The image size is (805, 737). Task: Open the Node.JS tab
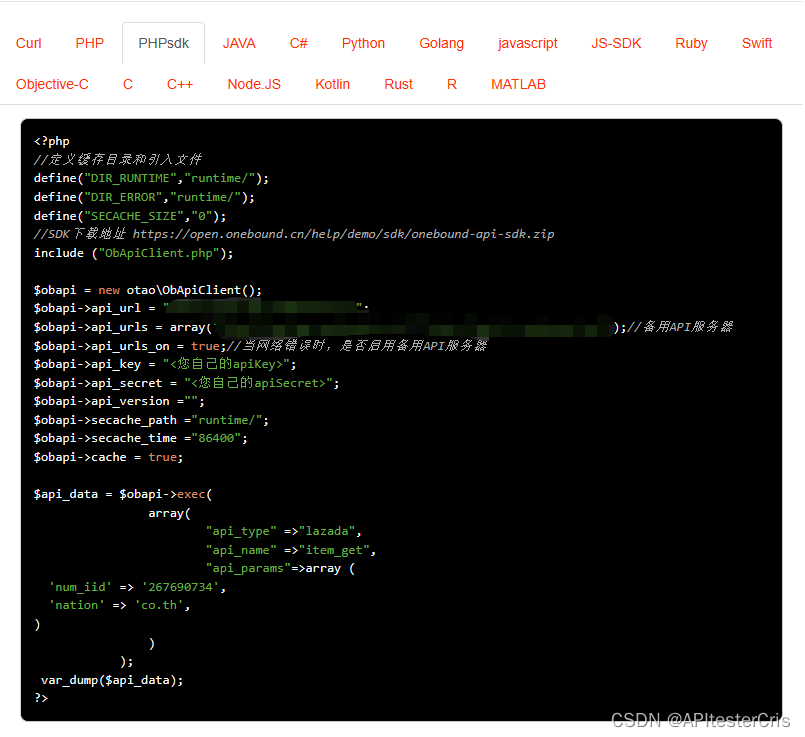[x=254, y=84]
